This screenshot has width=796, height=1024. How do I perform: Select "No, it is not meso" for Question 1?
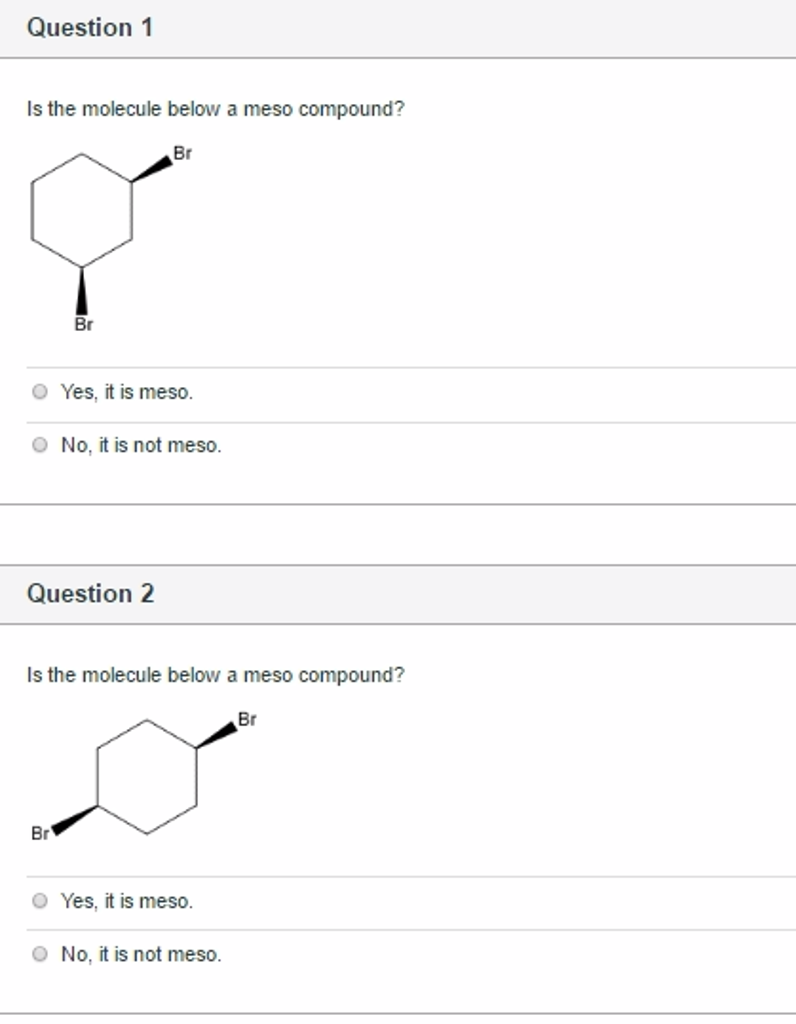click(40, 446)
